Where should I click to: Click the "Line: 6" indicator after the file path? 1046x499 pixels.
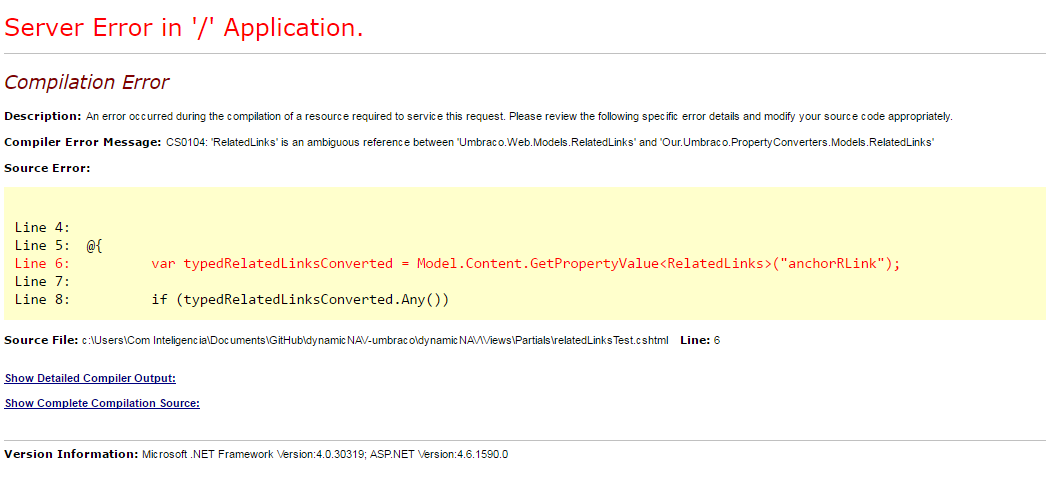[x=700, y=340]
